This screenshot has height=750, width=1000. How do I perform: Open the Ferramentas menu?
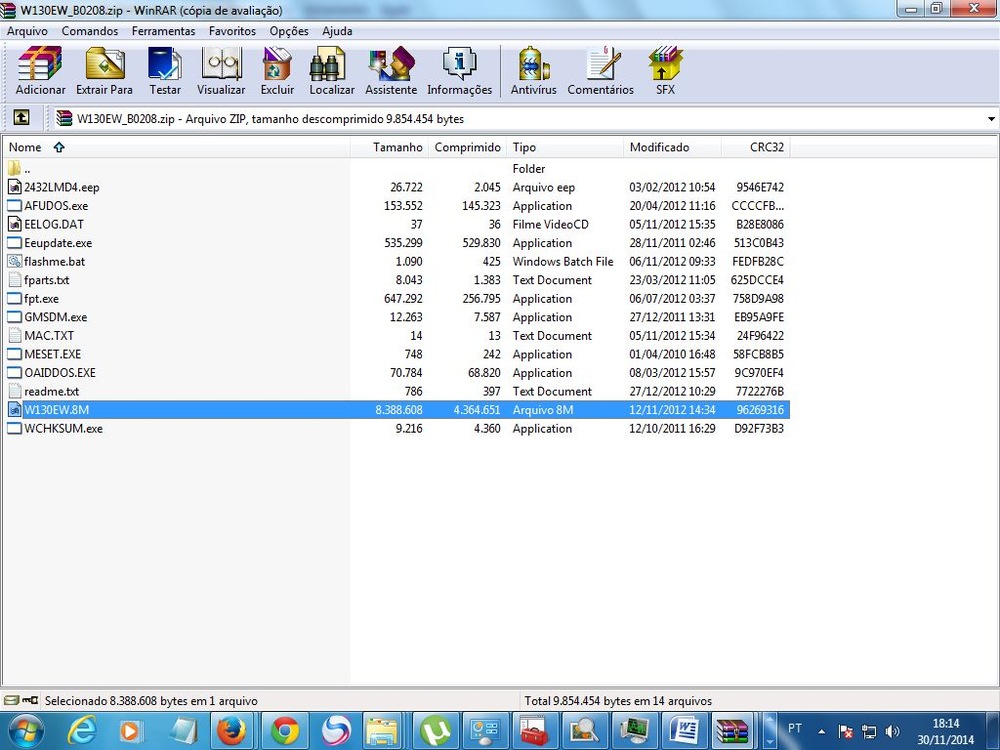(163, 31)
